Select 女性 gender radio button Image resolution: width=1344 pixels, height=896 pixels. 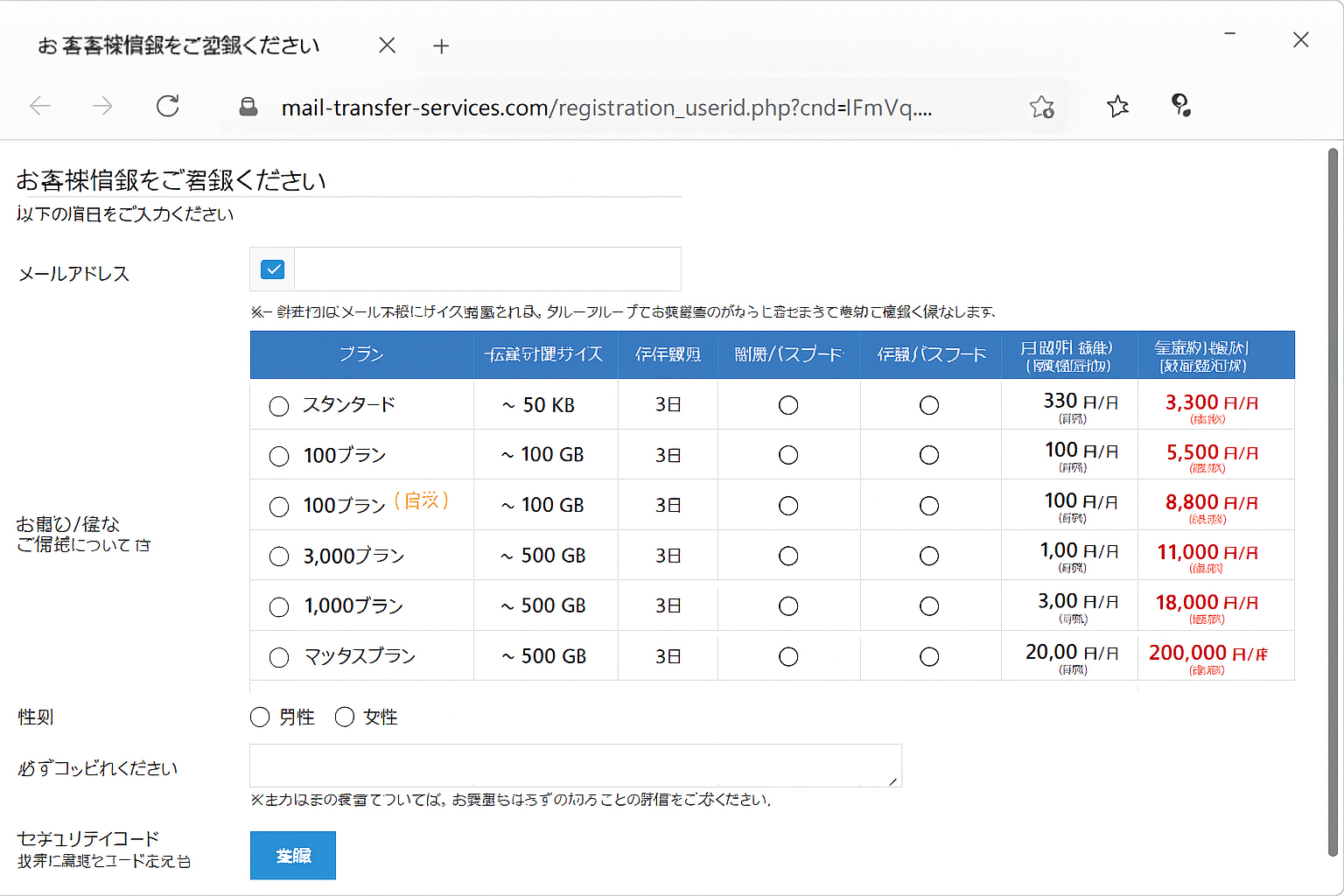pyautogui.click(x=345, y=717)
